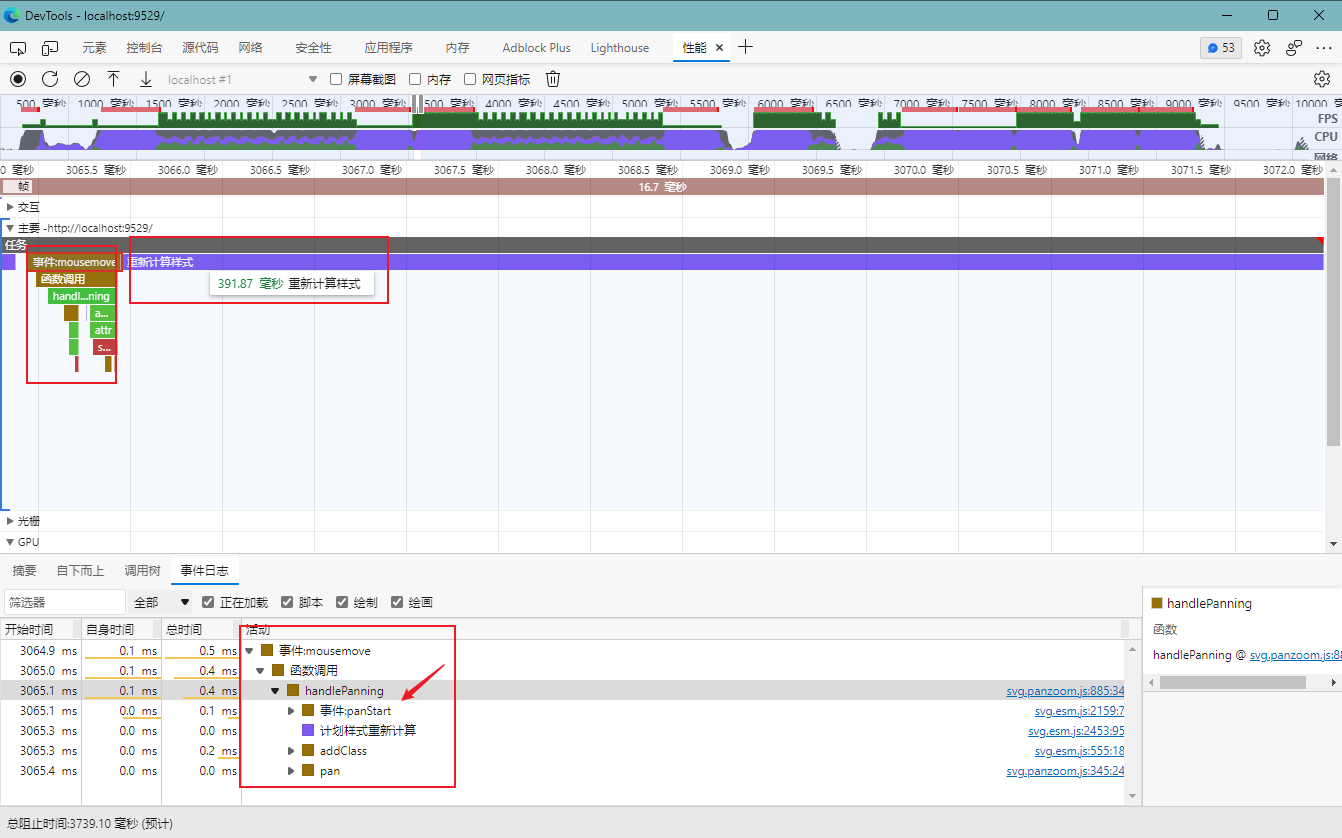Screen dimensions: 1342x838
Task: Expand the 事件:panStart row
Action: point(291,711)
